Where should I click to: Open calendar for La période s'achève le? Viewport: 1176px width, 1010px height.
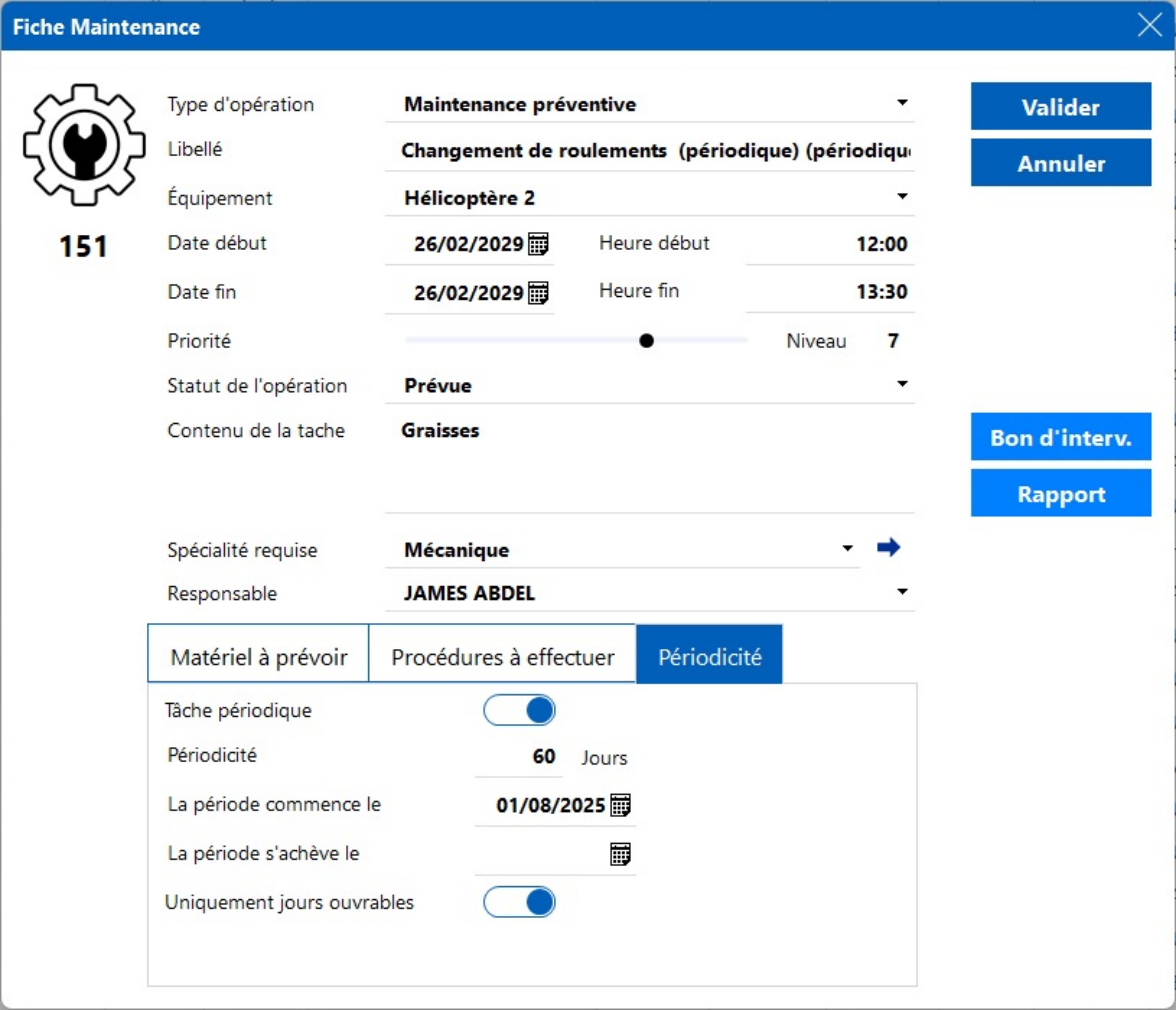tap(620, 854)
